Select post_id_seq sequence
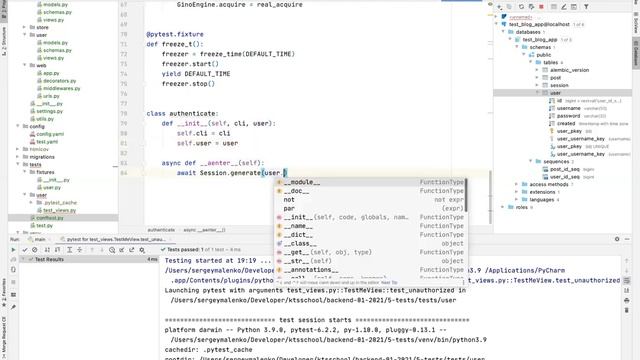 coord(565,169)
